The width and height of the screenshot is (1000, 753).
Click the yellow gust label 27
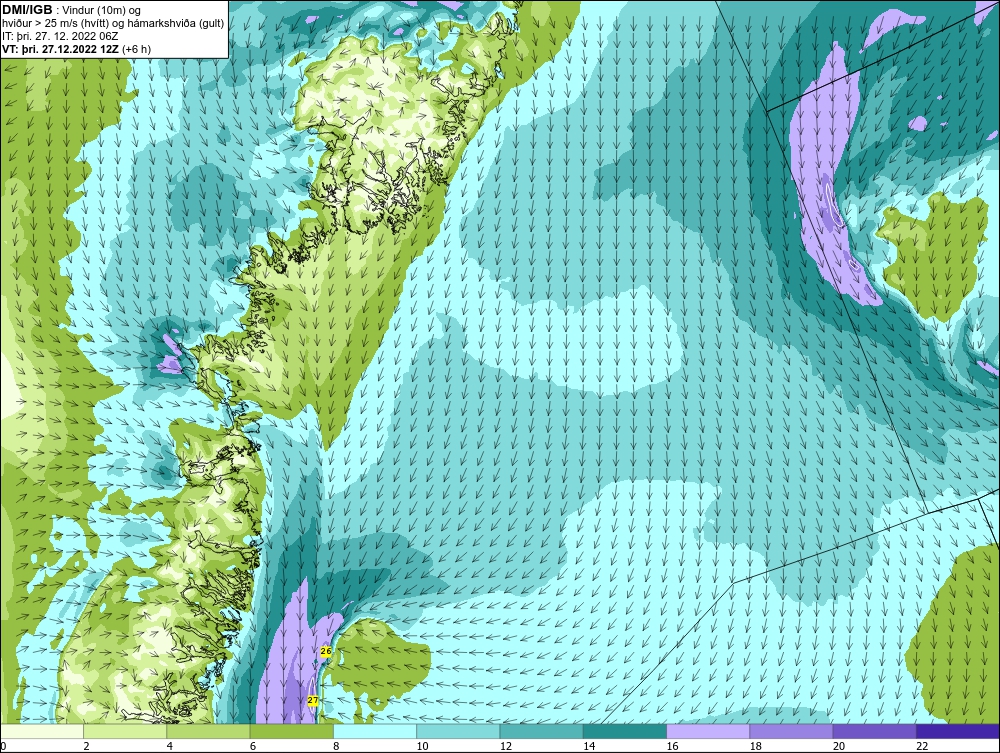coord(312,700)
